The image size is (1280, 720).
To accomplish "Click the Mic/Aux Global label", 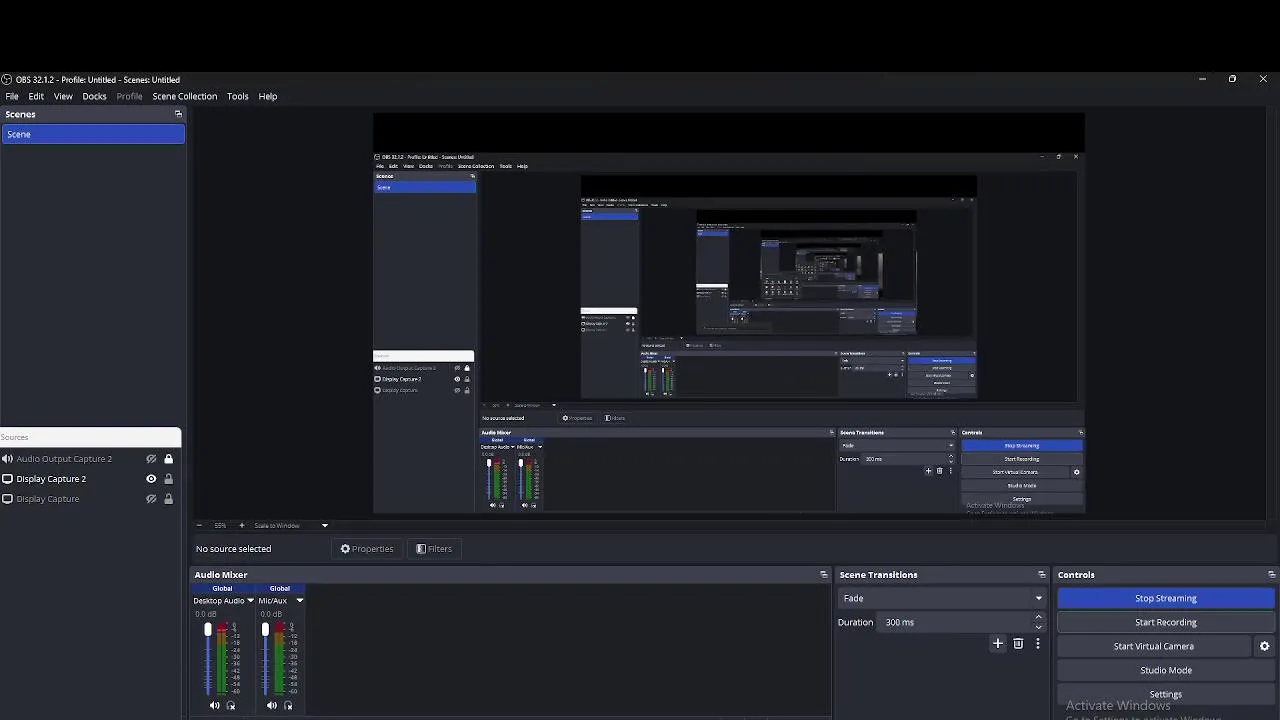I will [280, 588].
